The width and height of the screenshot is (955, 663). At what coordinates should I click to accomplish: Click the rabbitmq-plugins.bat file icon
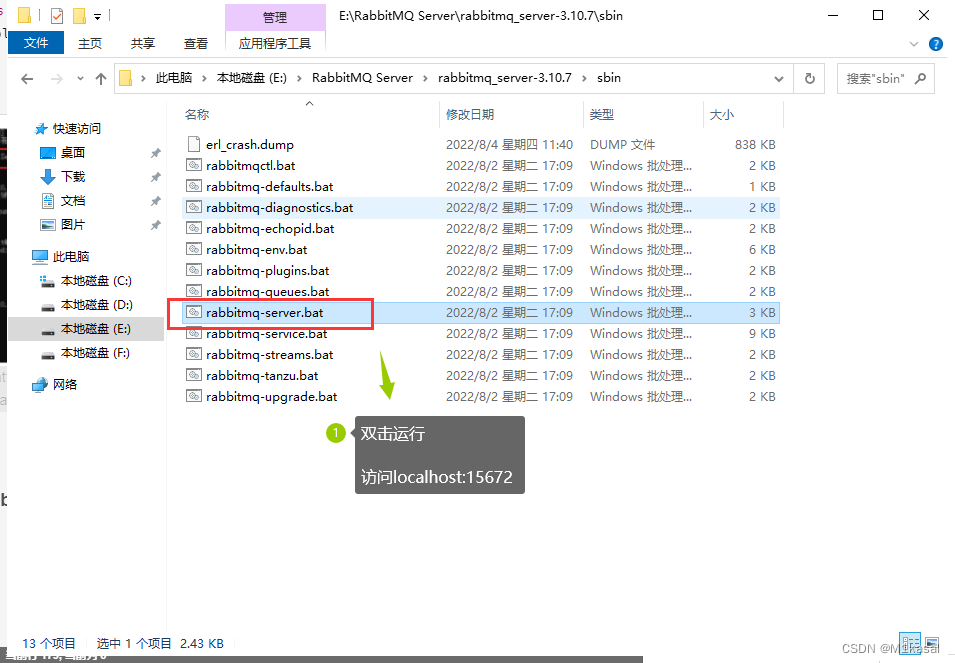coord(194,270)
